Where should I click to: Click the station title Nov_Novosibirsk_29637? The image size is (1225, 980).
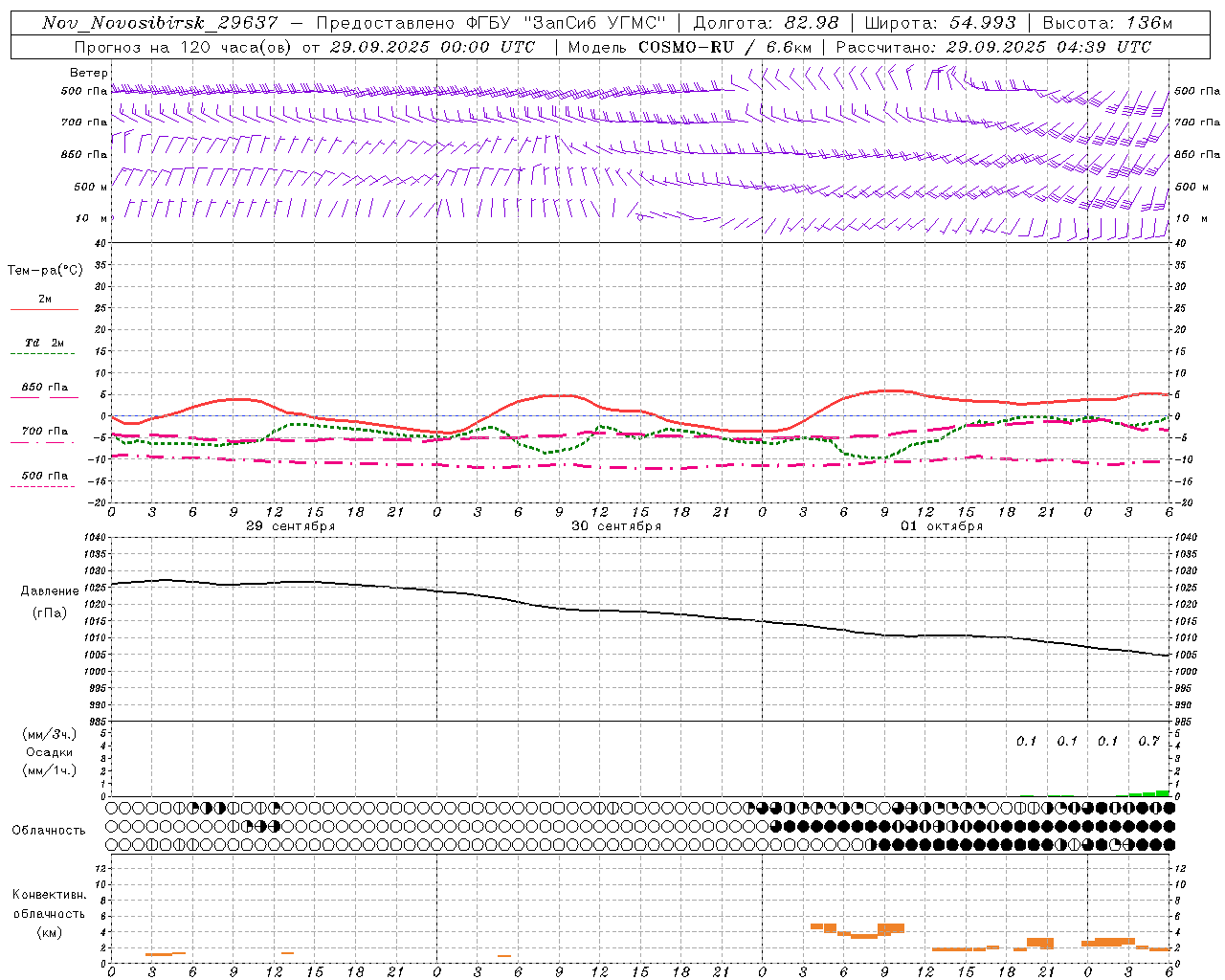[160, 23]
